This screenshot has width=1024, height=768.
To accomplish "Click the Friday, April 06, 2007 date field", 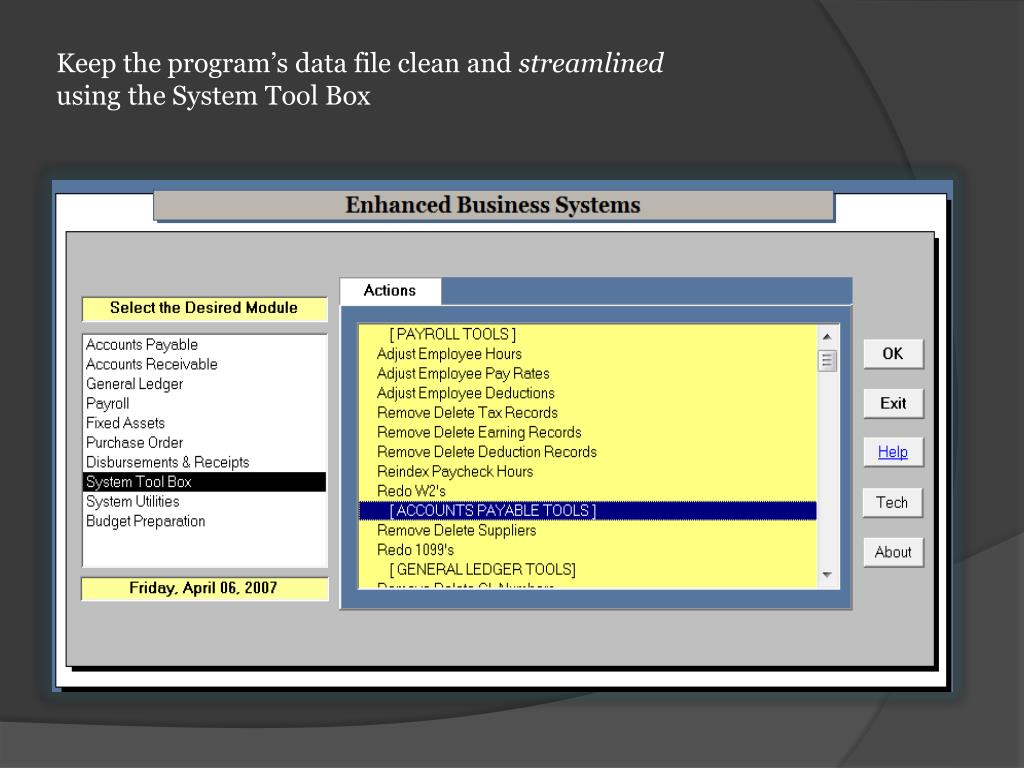I will tap(204, 588).
